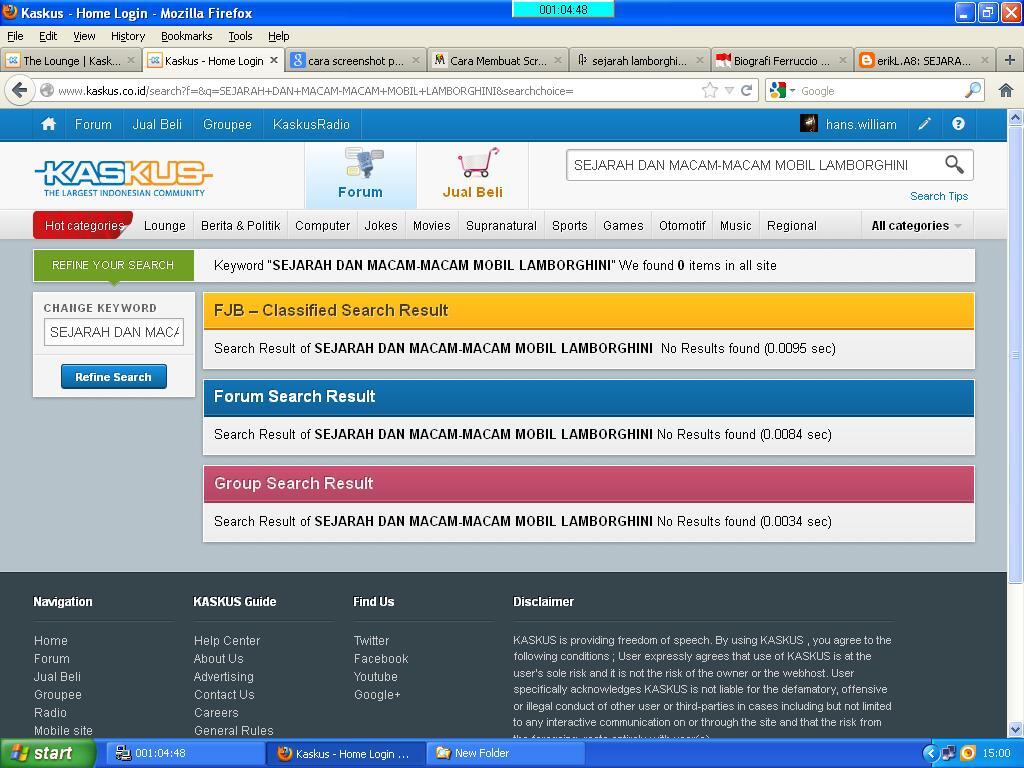Click the page vertical scrollbar
The width and height of the screenshot is (1024, 768).
1016,353
